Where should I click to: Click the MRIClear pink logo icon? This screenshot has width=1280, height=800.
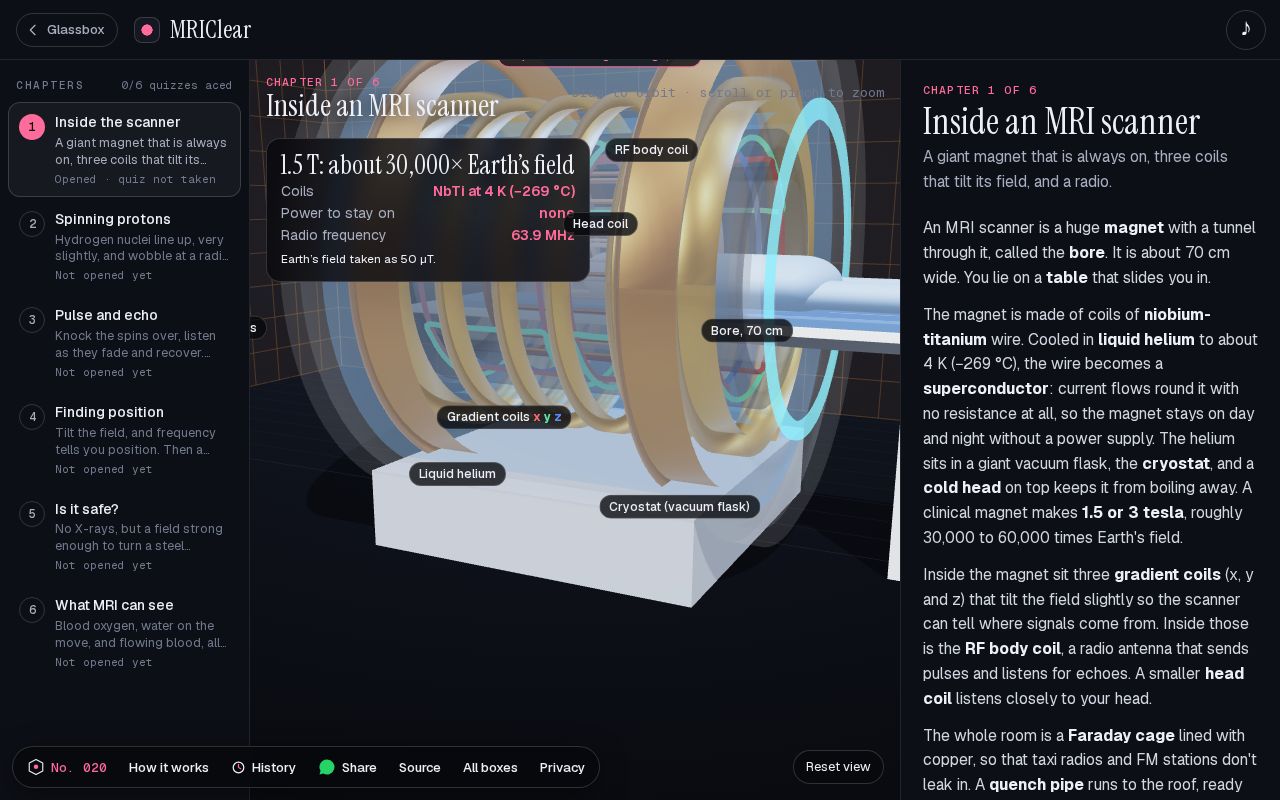pos(147,30)
